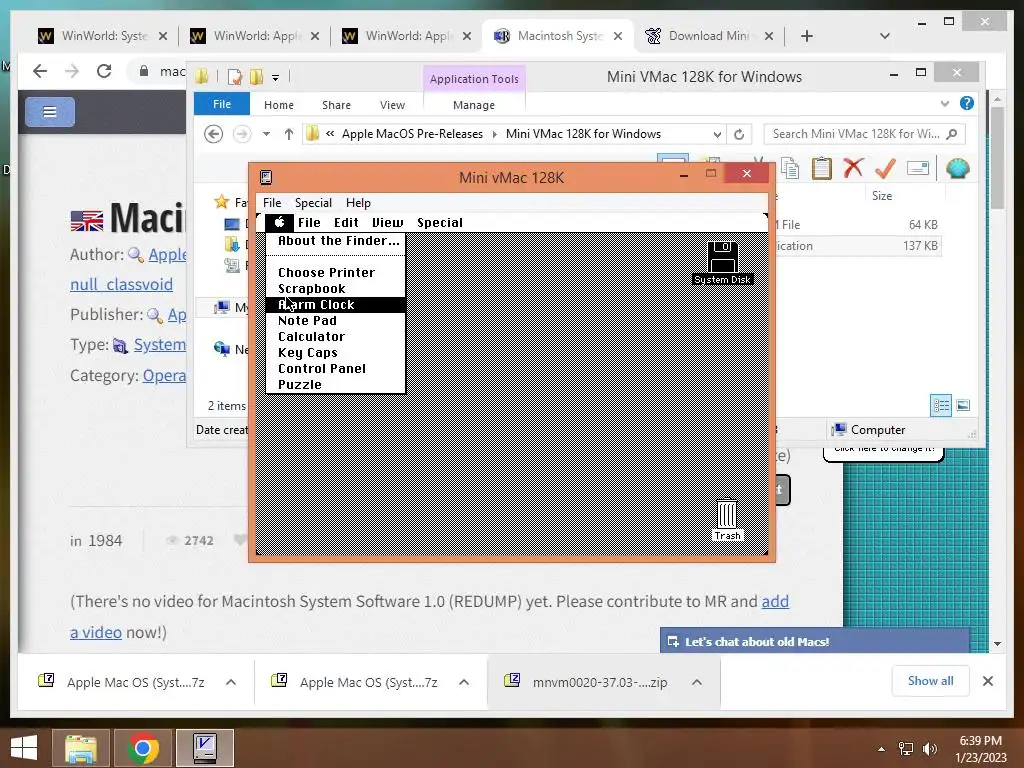The width and height of the screenshot is (1024, 768).
Task: Switch Explorer to details view icon
Action: (x=940, y=406)
